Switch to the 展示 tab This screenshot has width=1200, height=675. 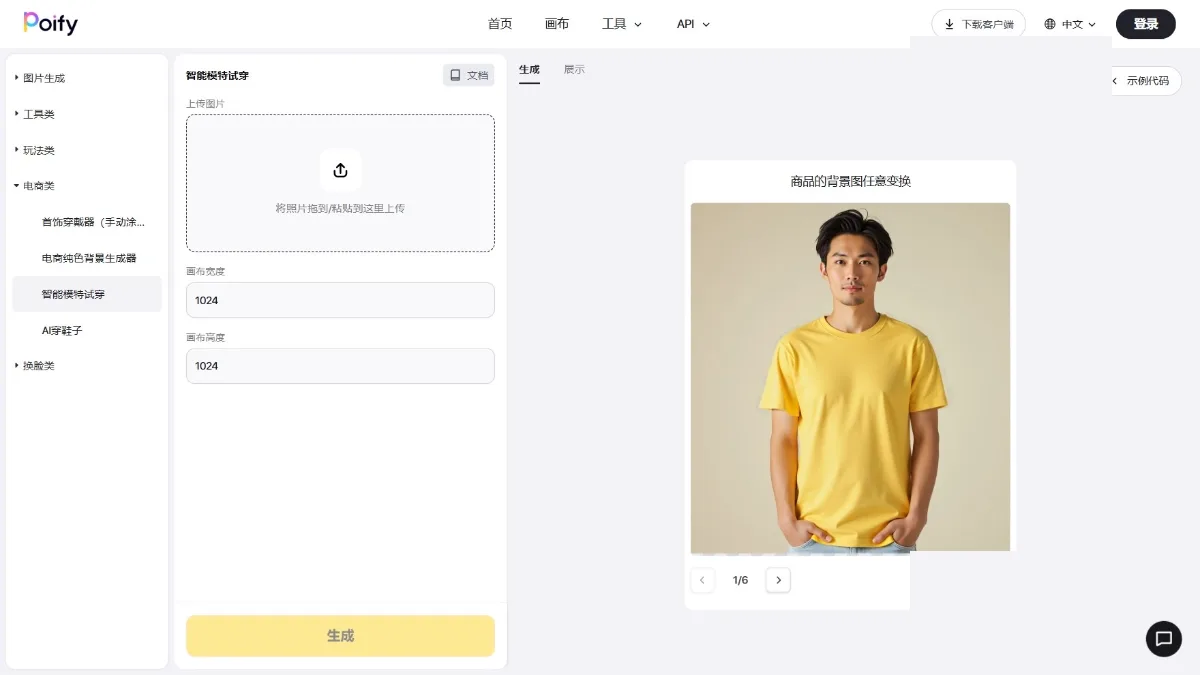pos(574,70)
